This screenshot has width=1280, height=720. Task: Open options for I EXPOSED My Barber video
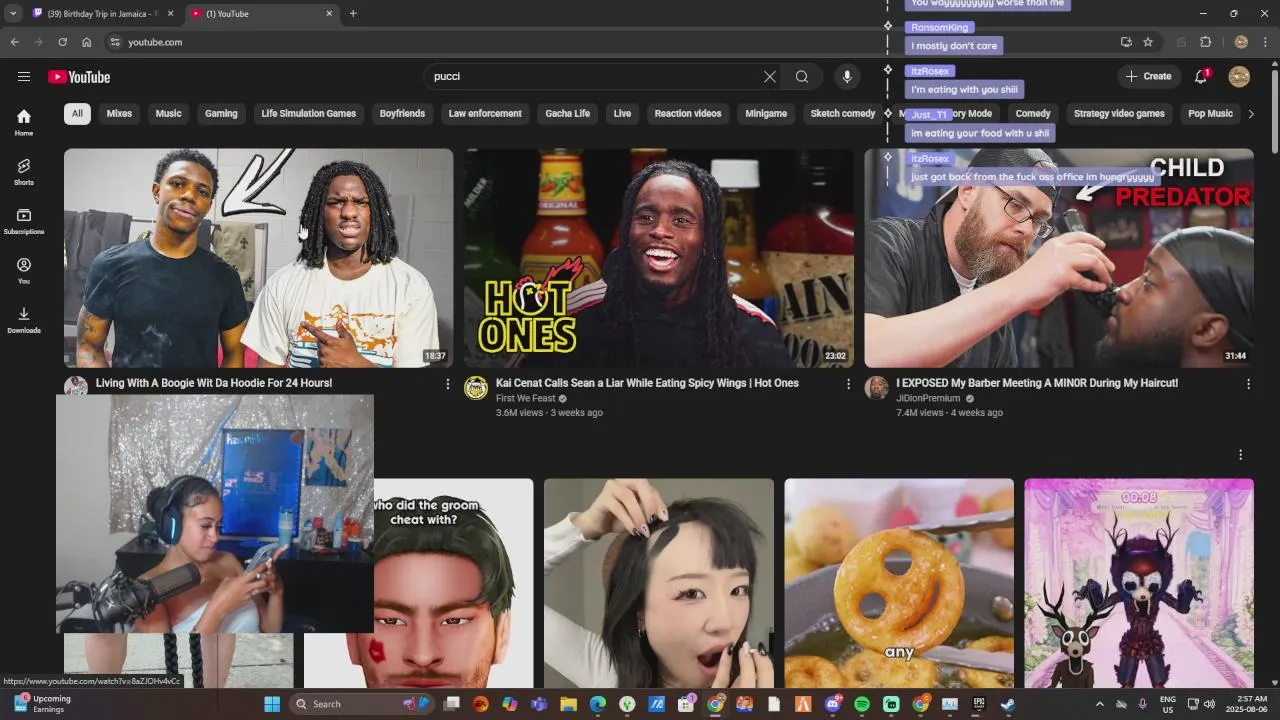(1248, 384)
